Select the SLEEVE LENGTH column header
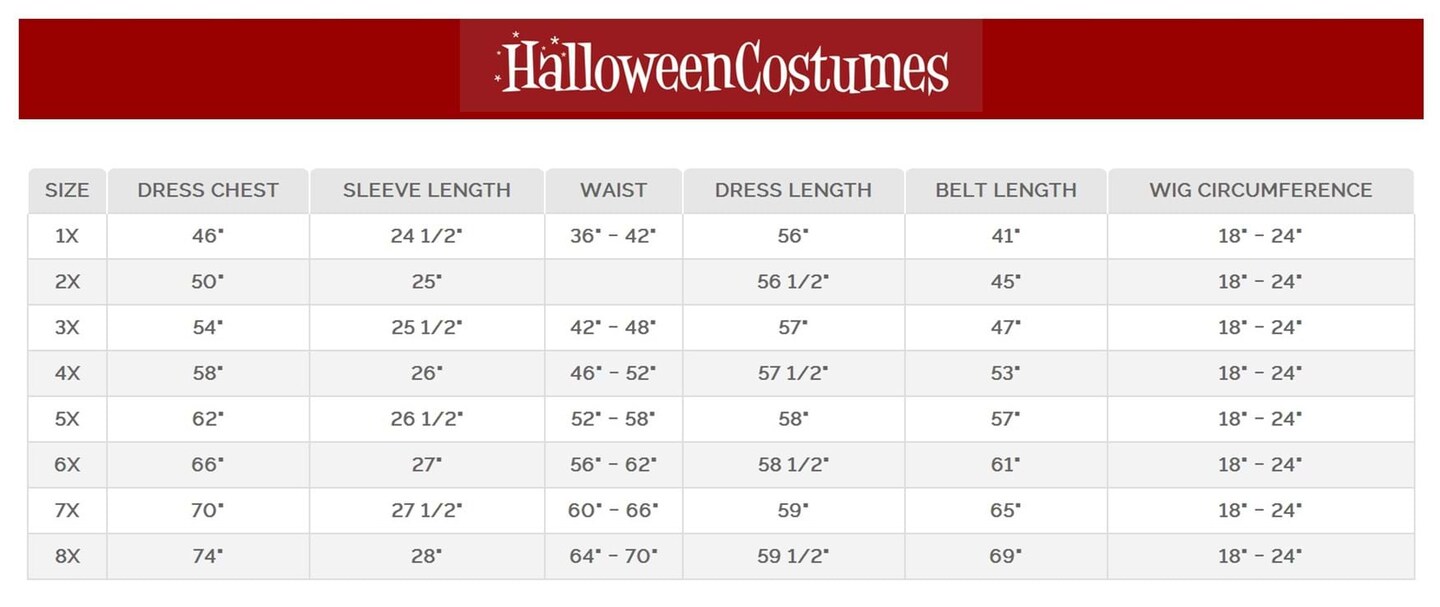1440x607 pixels. [x=427, y=190]
